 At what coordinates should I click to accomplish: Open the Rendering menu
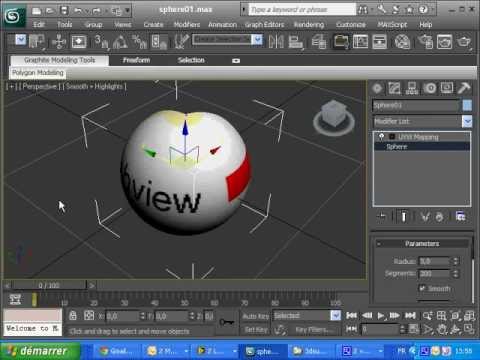click(309, 25)
